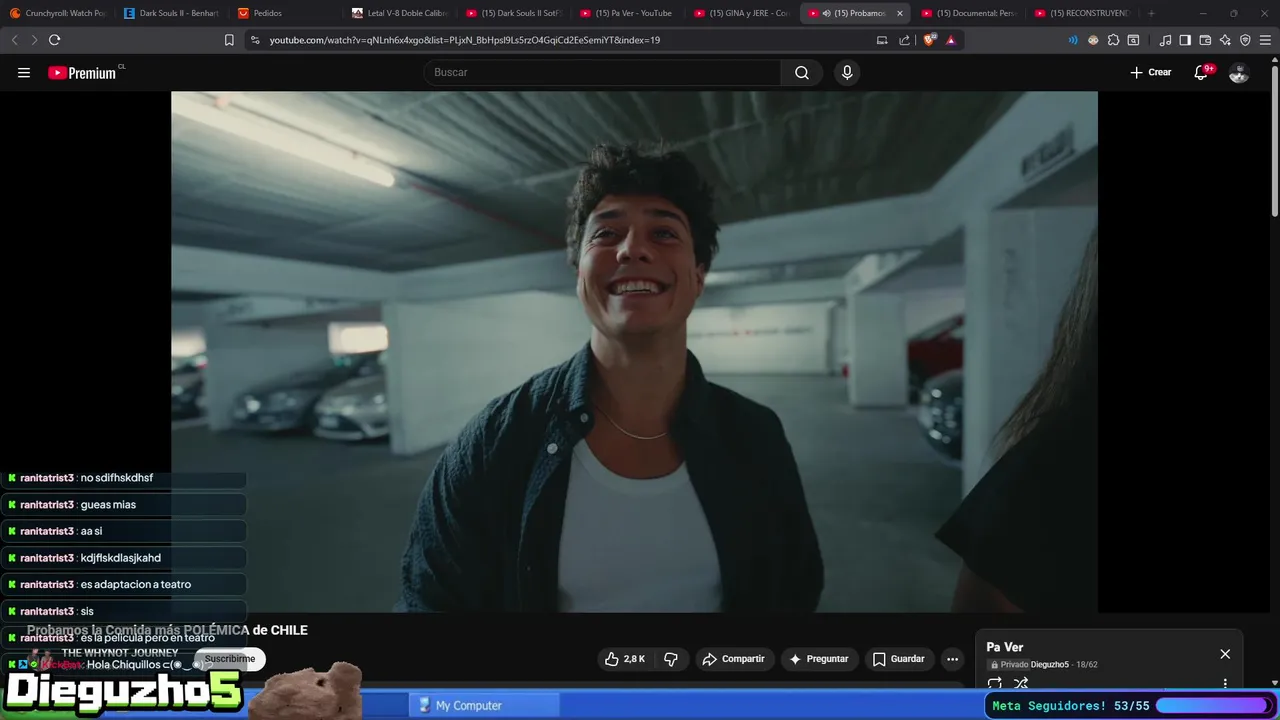Go back with browser back arrow
Screen dimensions: 1280x720
click(14, 40)
